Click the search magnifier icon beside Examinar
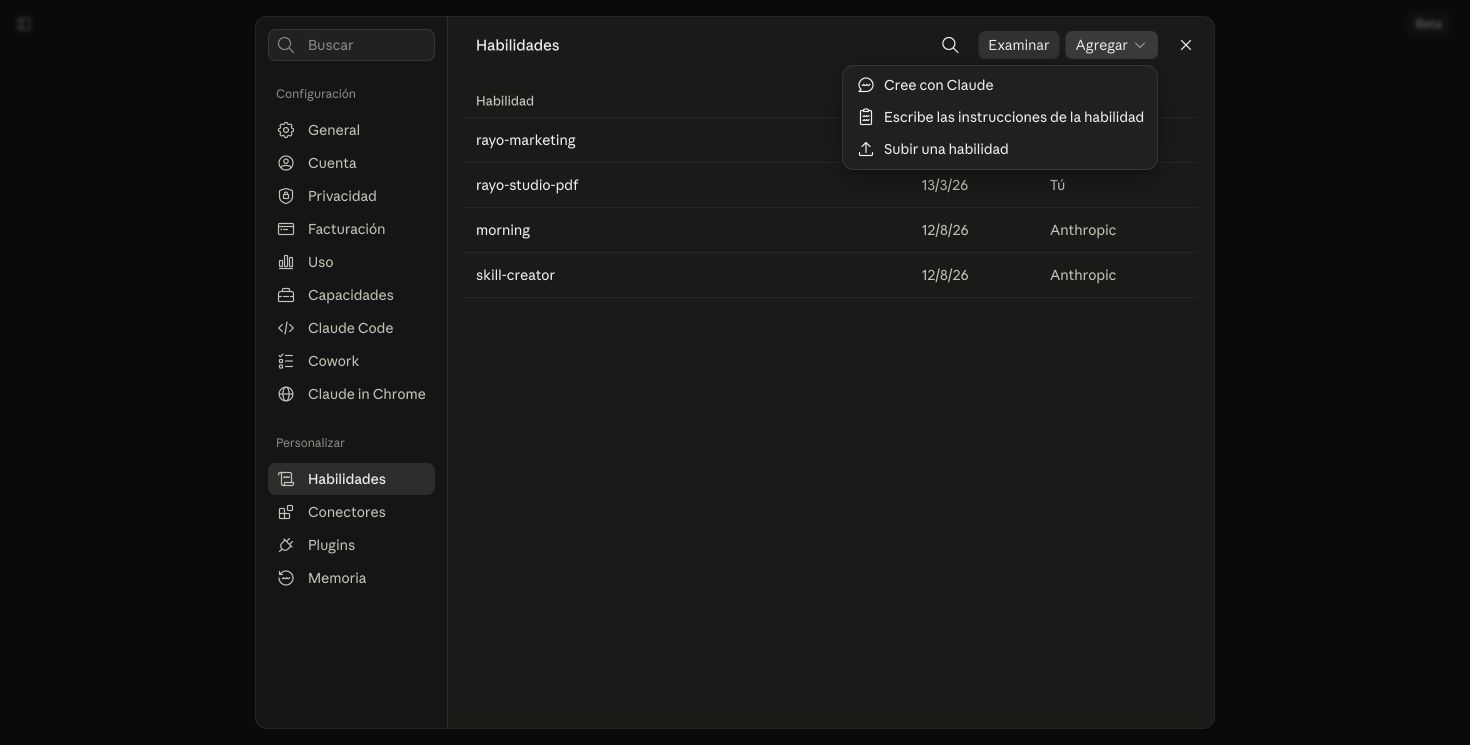 (x=950, y=45)
